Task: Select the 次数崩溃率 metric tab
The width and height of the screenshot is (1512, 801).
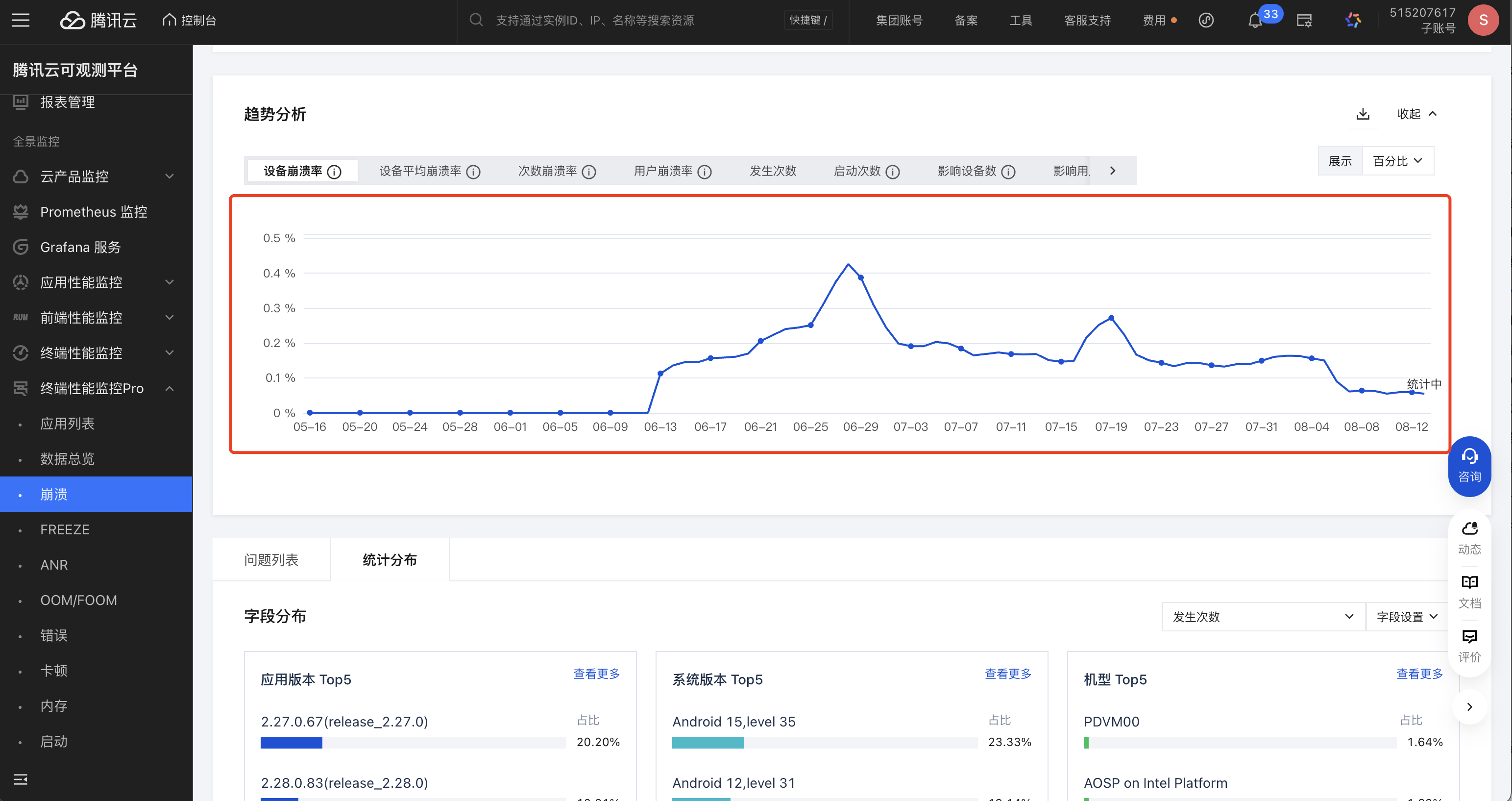Action: point(547,171)
